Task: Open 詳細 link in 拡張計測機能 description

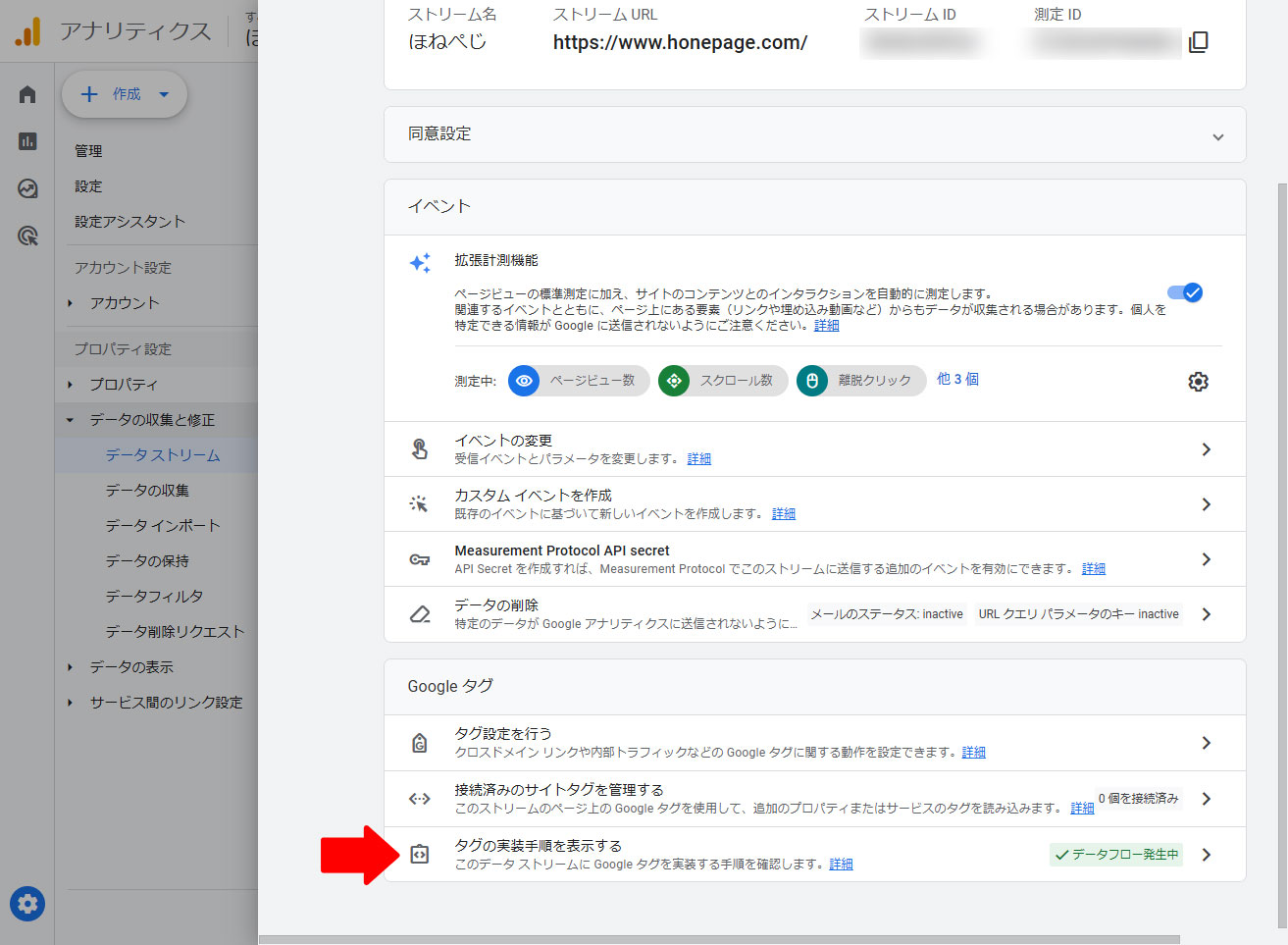Action: point(827,326)
